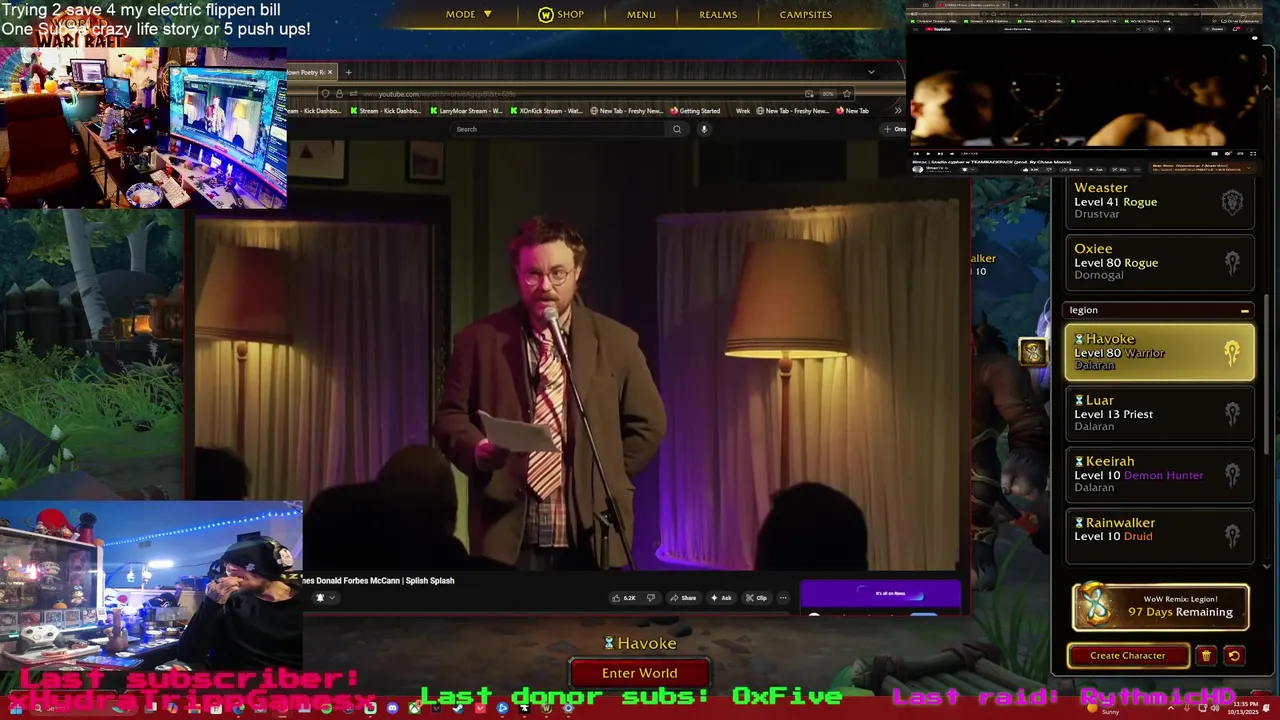Click the delete character trash icon
Viewport: 1280px width, 720px height.
point(1206,656)
